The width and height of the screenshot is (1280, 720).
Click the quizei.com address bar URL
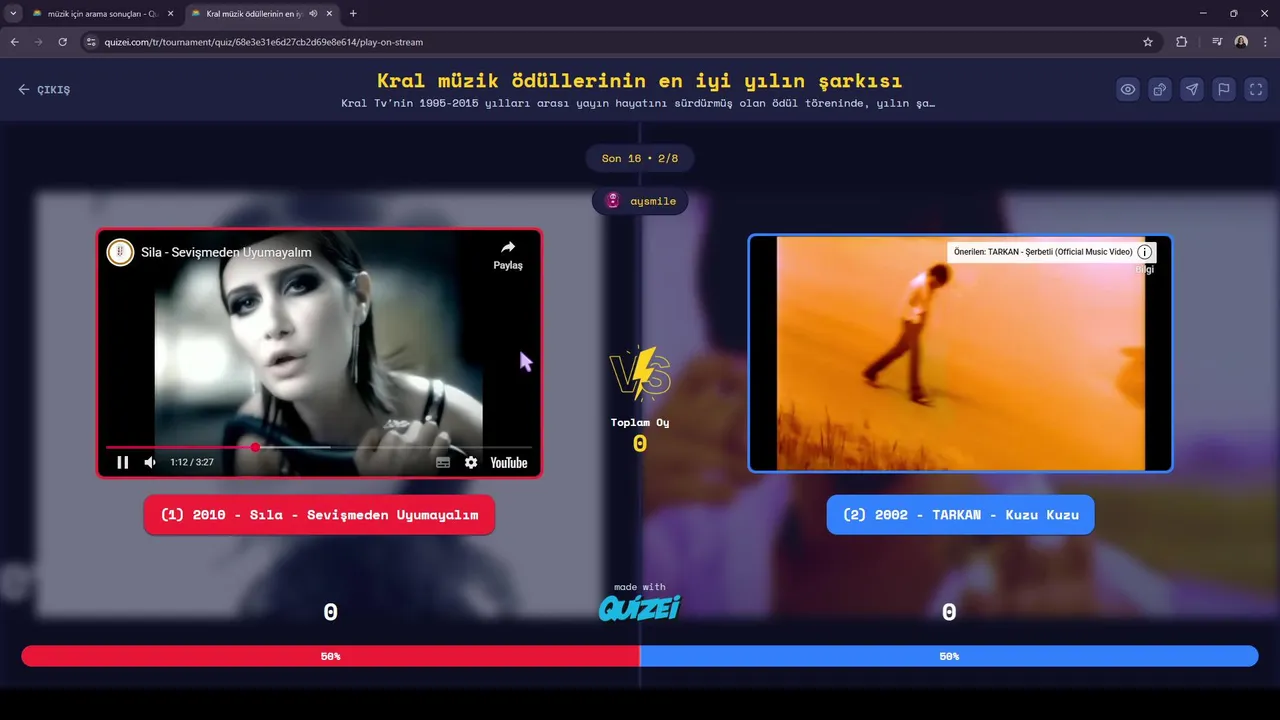coord(264,42)
